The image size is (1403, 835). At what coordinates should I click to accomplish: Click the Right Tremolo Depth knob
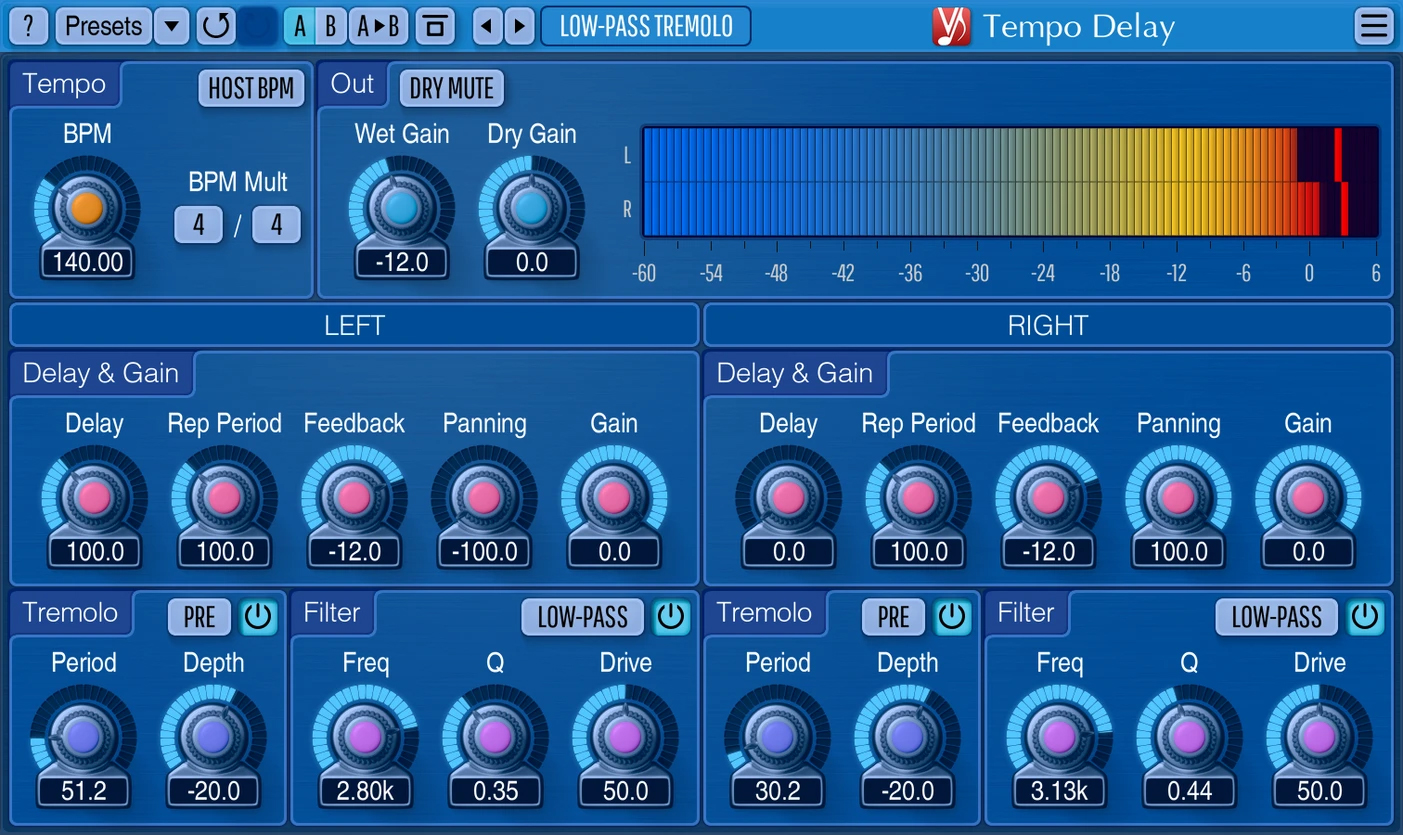907,737
